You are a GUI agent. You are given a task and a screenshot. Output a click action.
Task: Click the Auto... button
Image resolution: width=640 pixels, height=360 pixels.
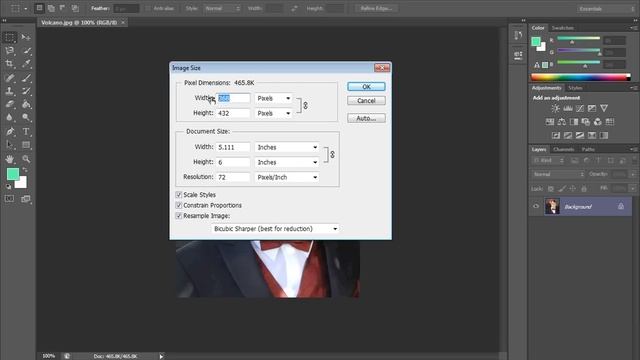pos(366,118)
